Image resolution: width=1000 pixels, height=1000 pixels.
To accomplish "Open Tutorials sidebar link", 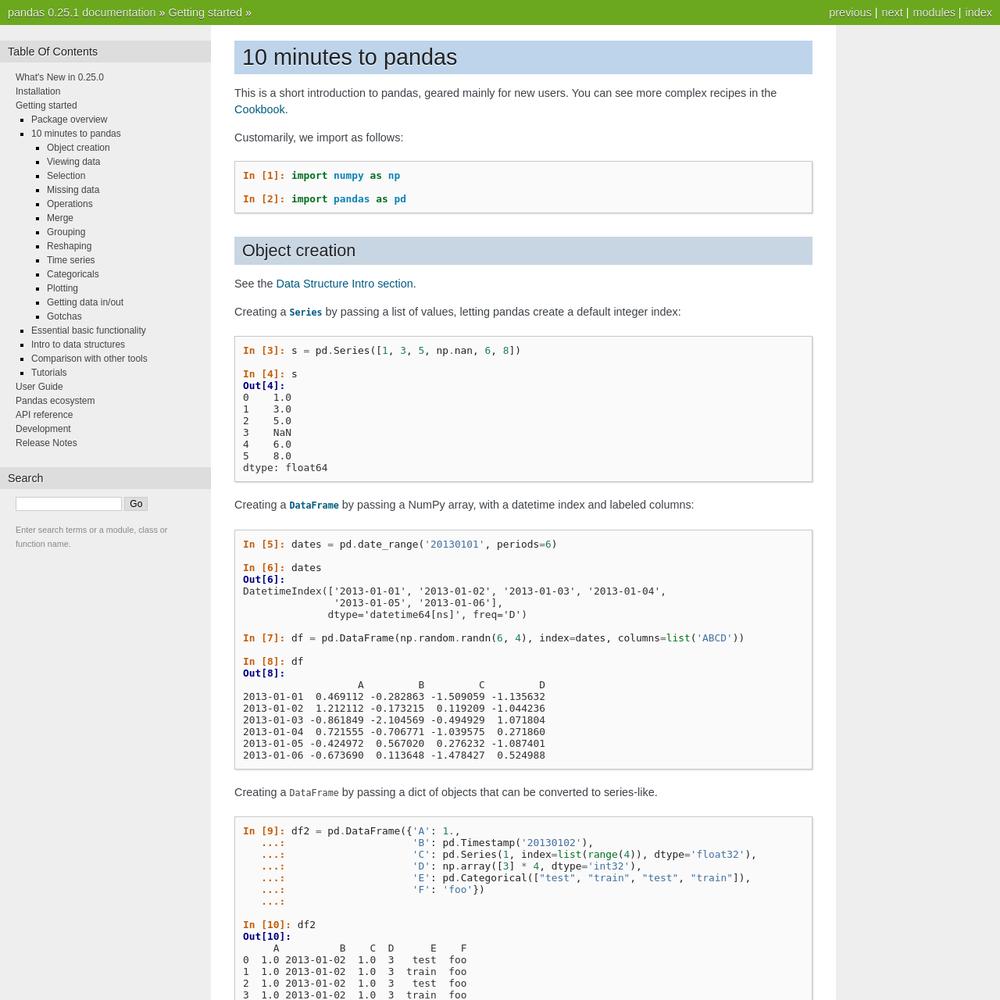I will click(48, 372).
